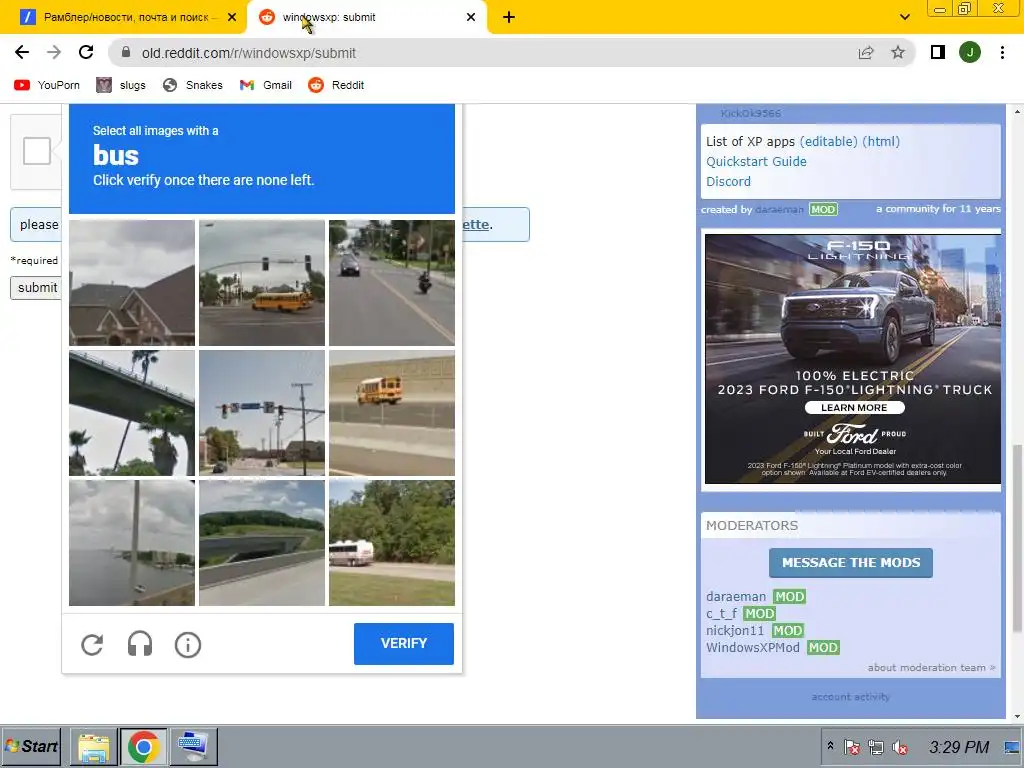
Task: Open about moderation team link
Action: coord(931,667)
